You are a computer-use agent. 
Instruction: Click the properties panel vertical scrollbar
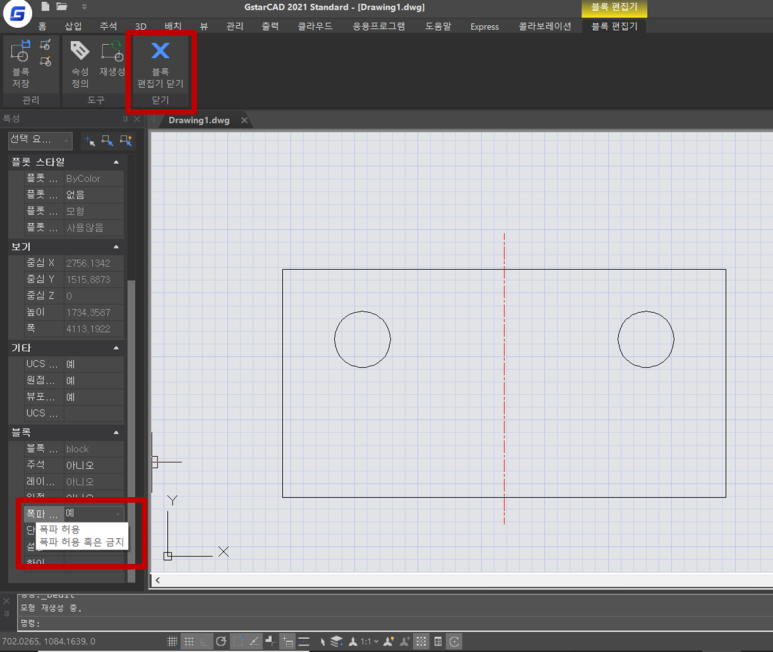click(131, 400)
